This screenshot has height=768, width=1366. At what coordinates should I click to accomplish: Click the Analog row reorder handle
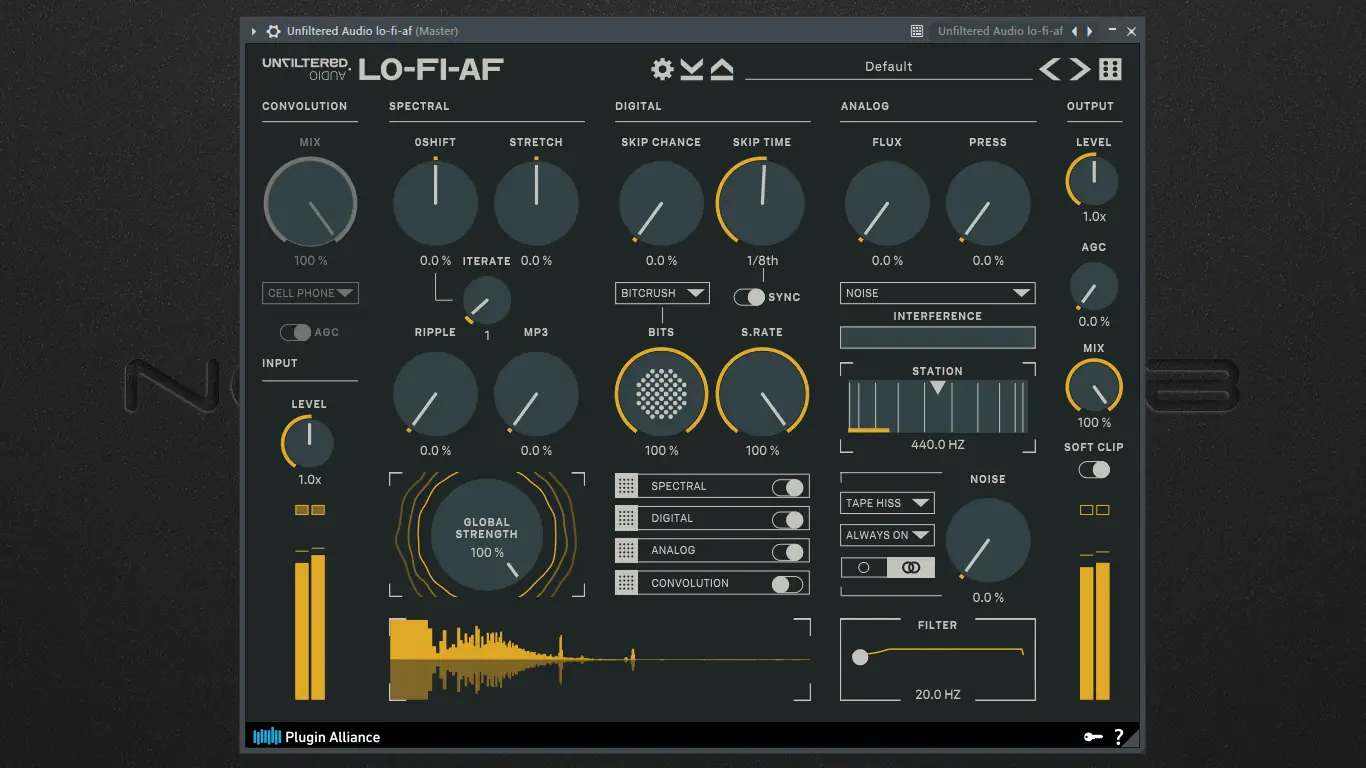(626, 550)
